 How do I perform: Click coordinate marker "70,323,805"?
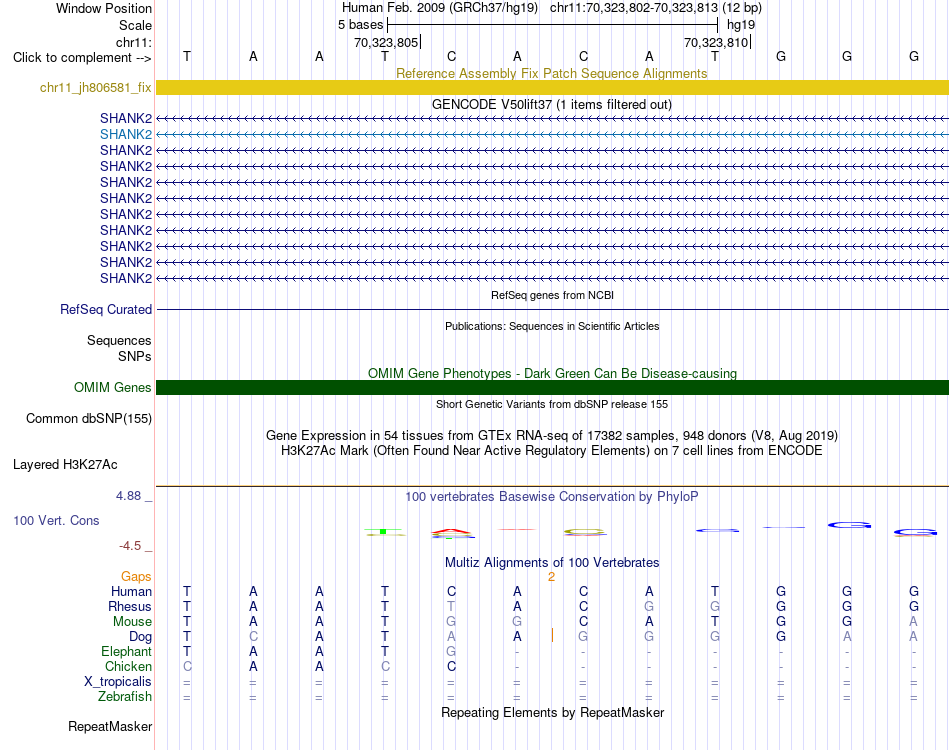tap(387, 42)
